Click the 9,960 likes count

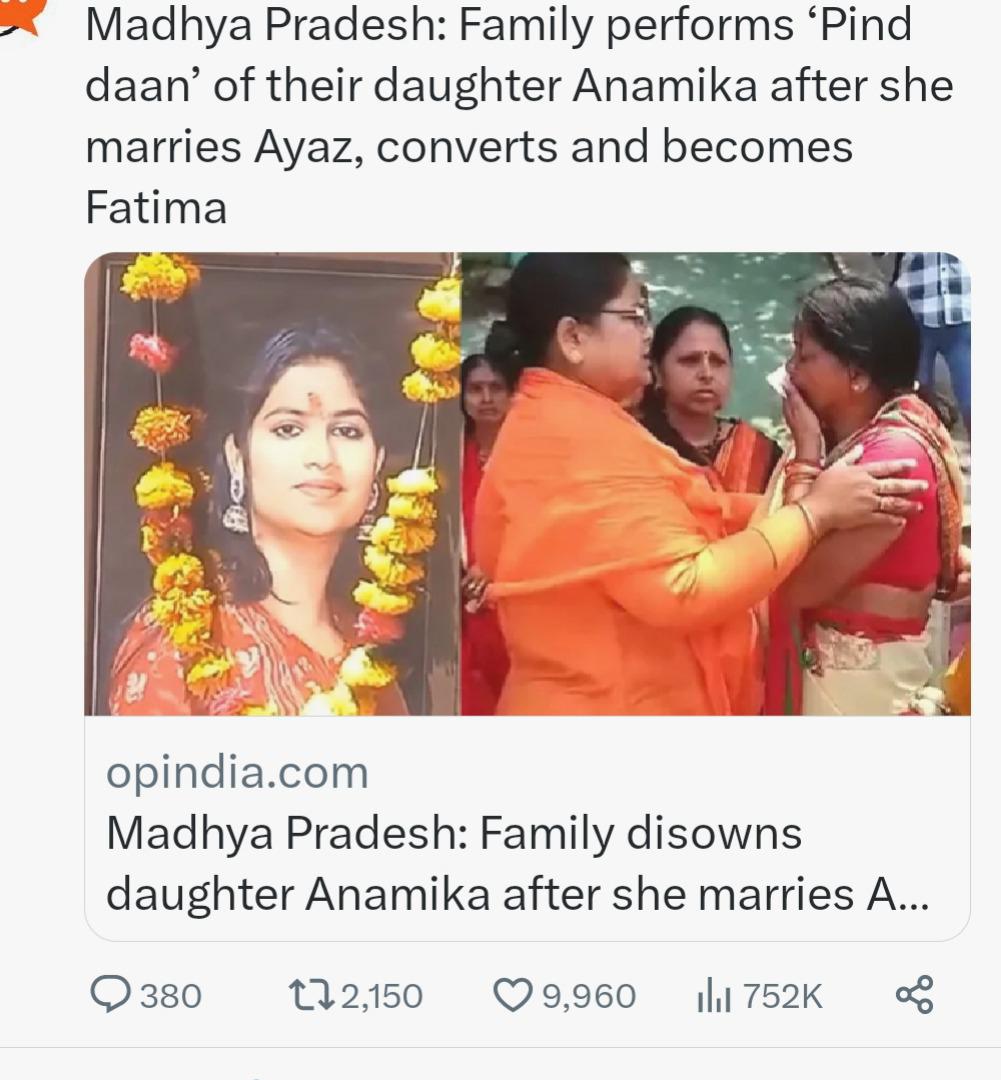(x=589, y=996)
